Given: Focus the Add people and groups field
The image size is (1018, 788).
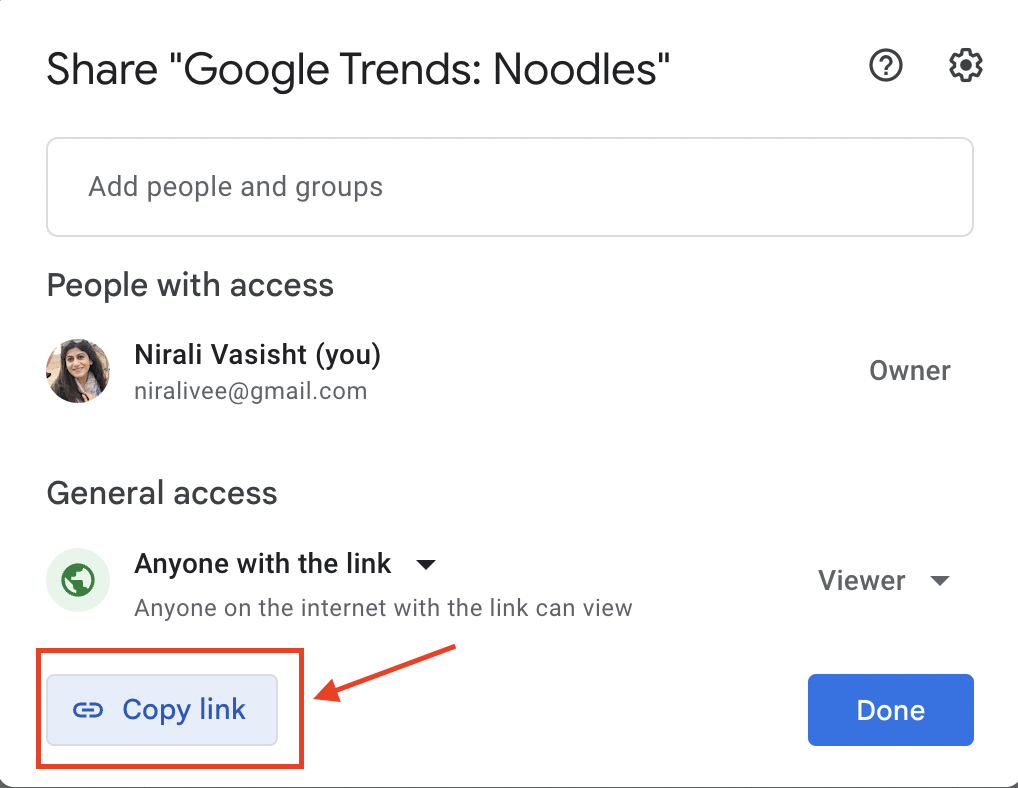Looking at the screenshot, I should pyautogui.click(x=510, y=187).
